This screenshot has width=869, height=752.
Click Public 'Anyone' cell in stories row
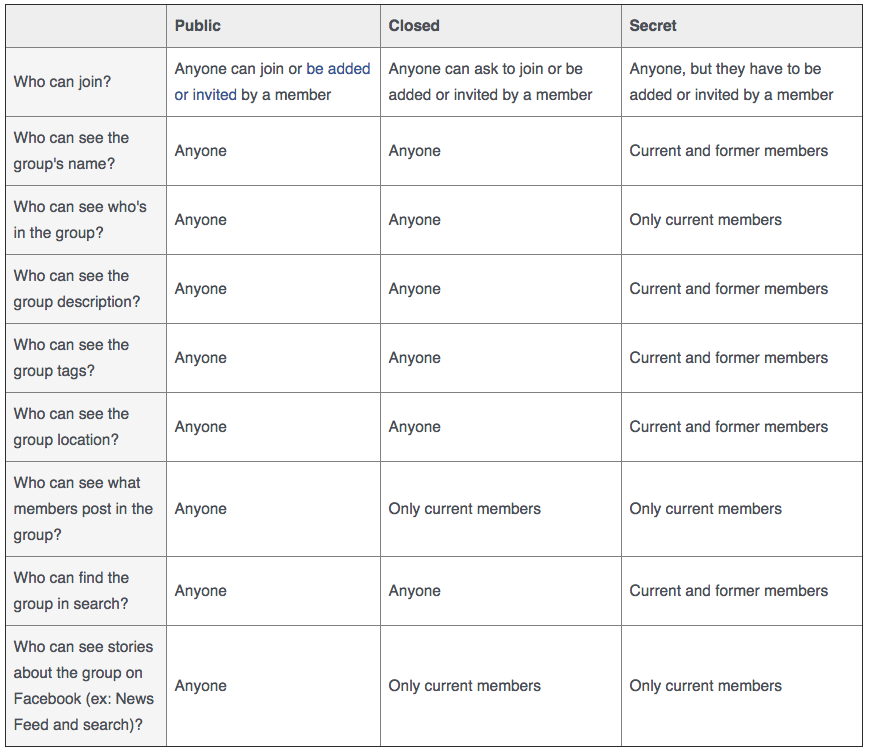click(x=200, y=686)
